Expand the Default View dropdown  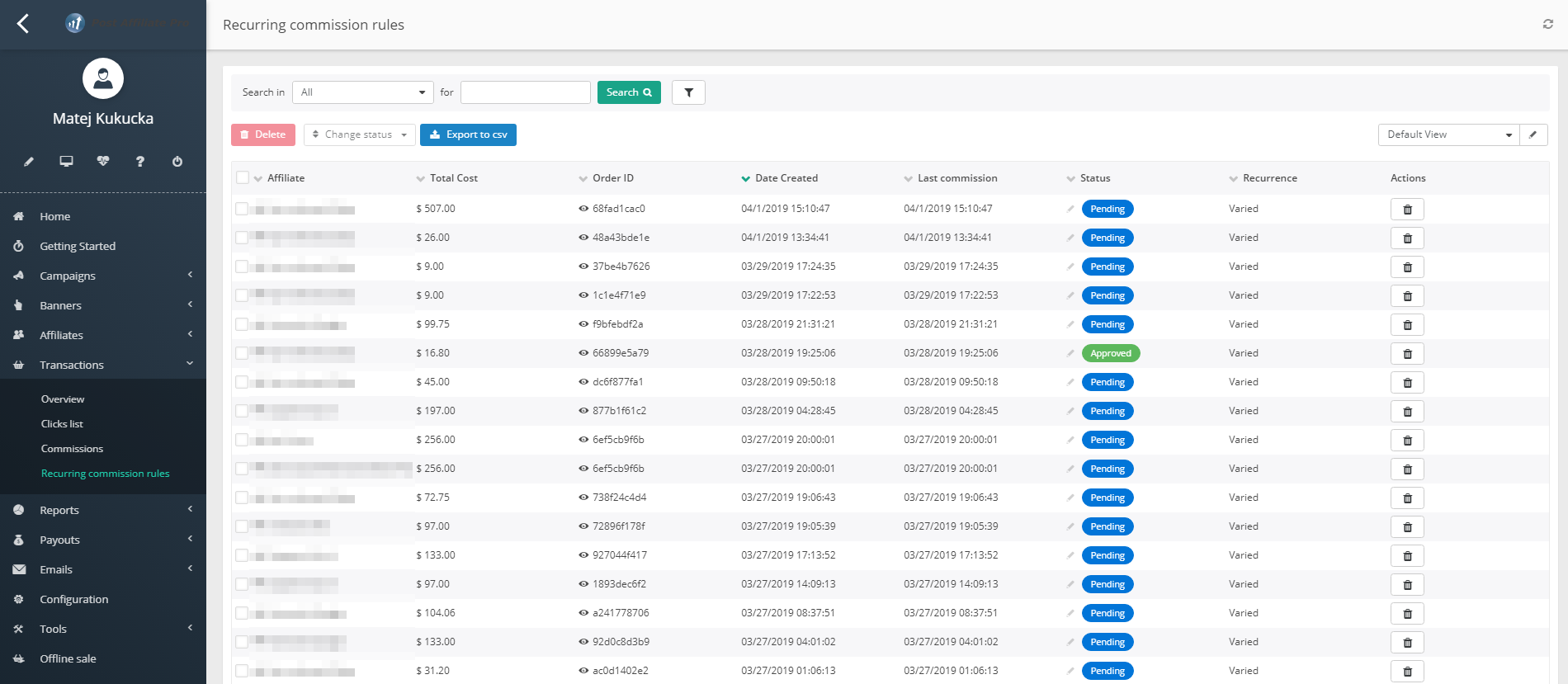pos(1448,134)
